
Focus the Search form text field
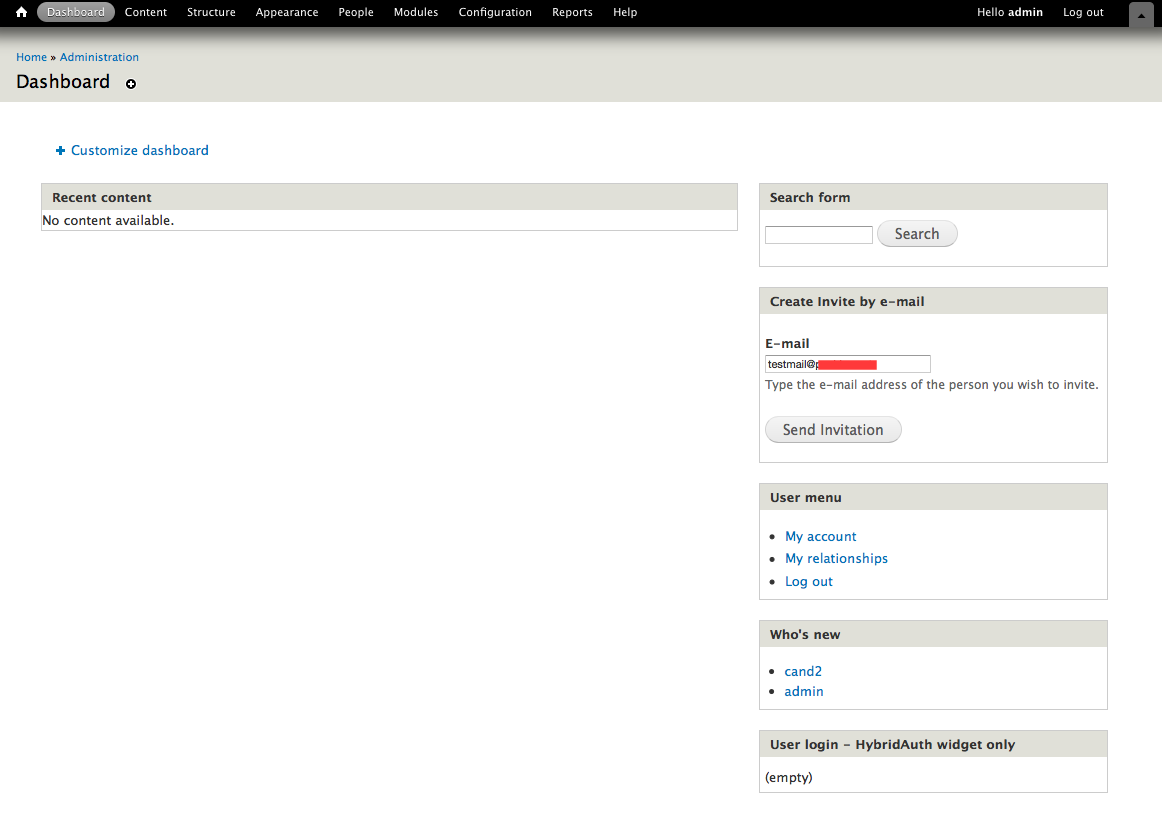tap(819, 235)
